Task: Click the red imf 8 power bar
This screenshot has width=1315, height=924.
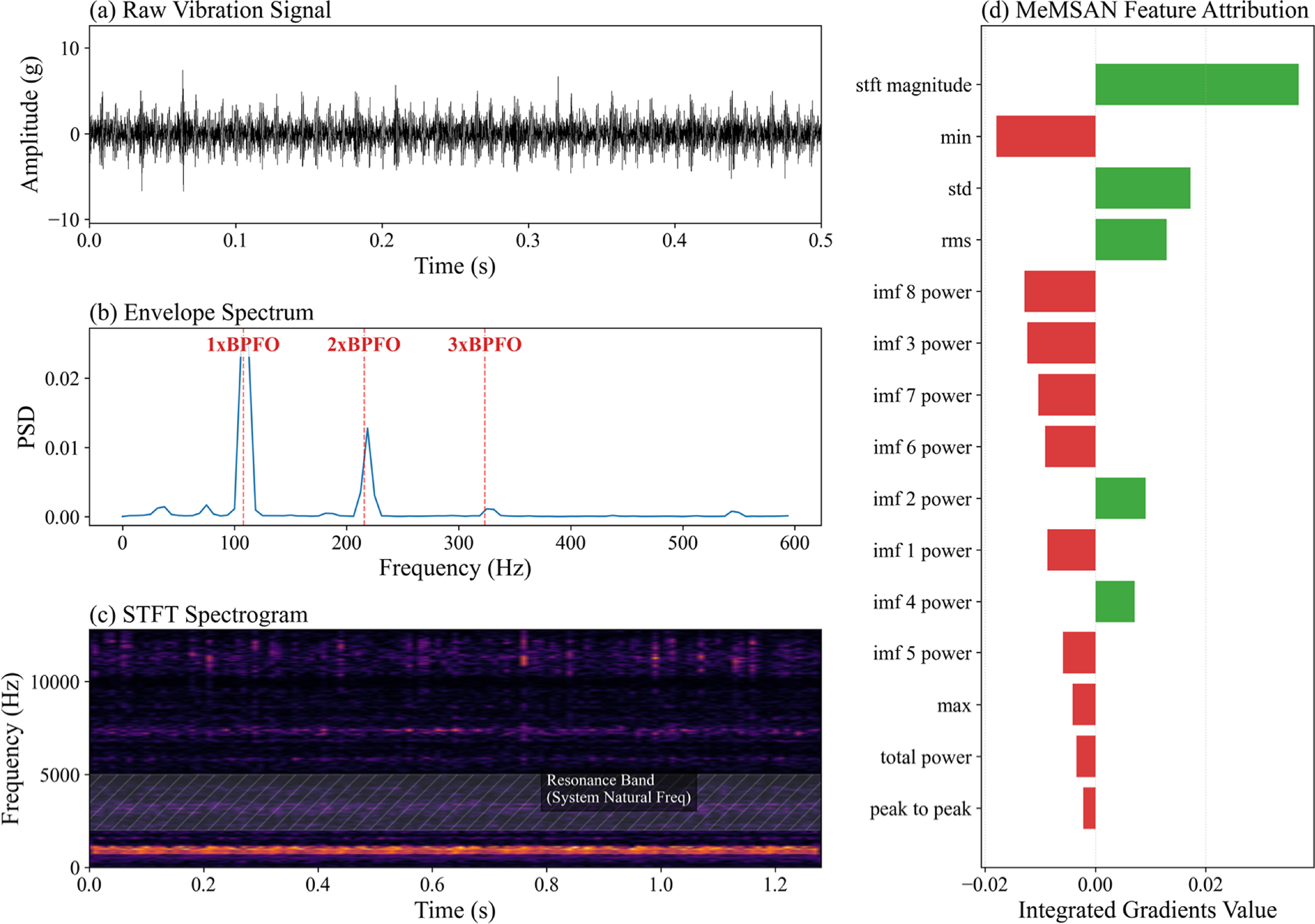Action: click(x=1060, y=291)
